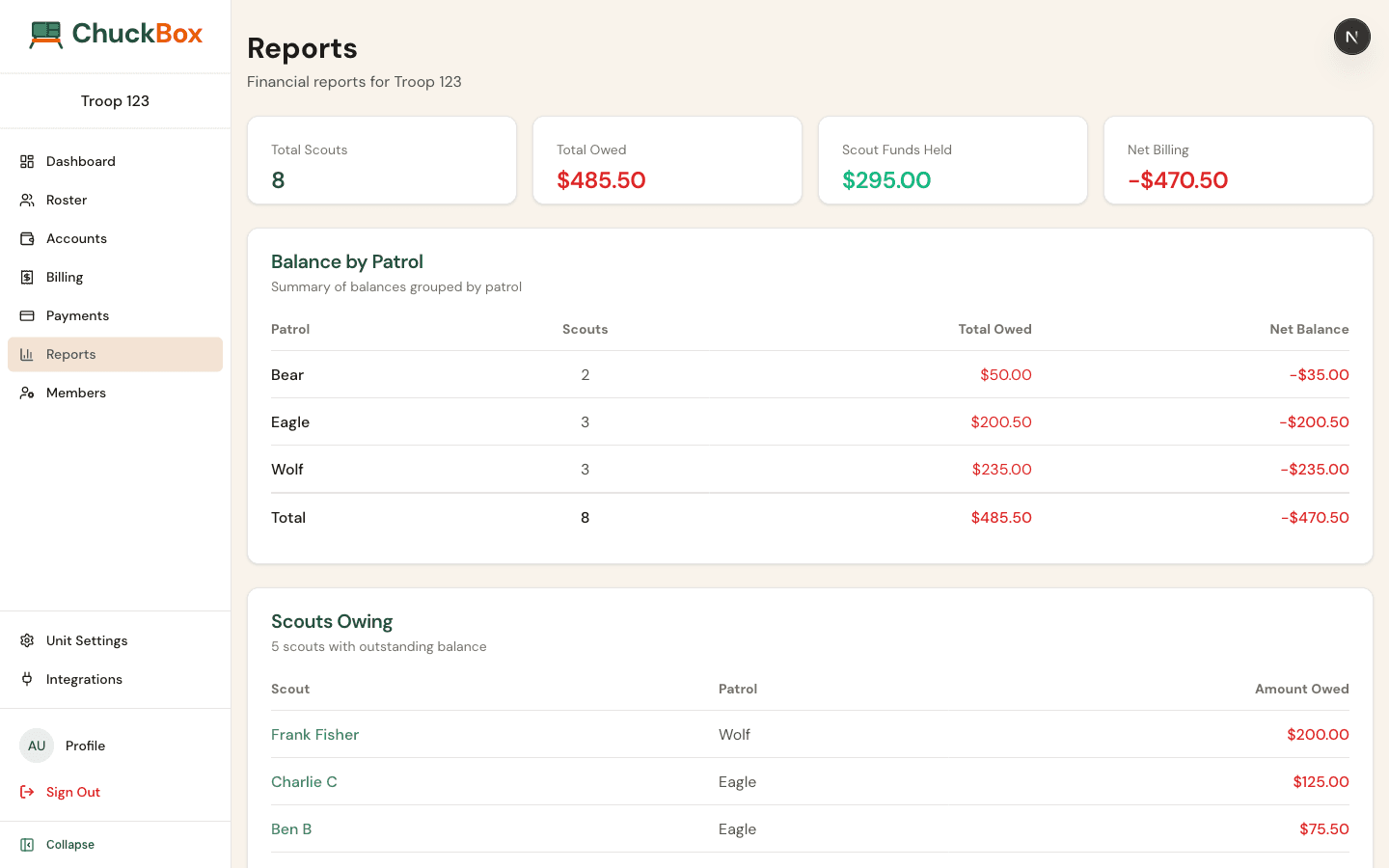Open Ben B's scout page

[291, 828]
